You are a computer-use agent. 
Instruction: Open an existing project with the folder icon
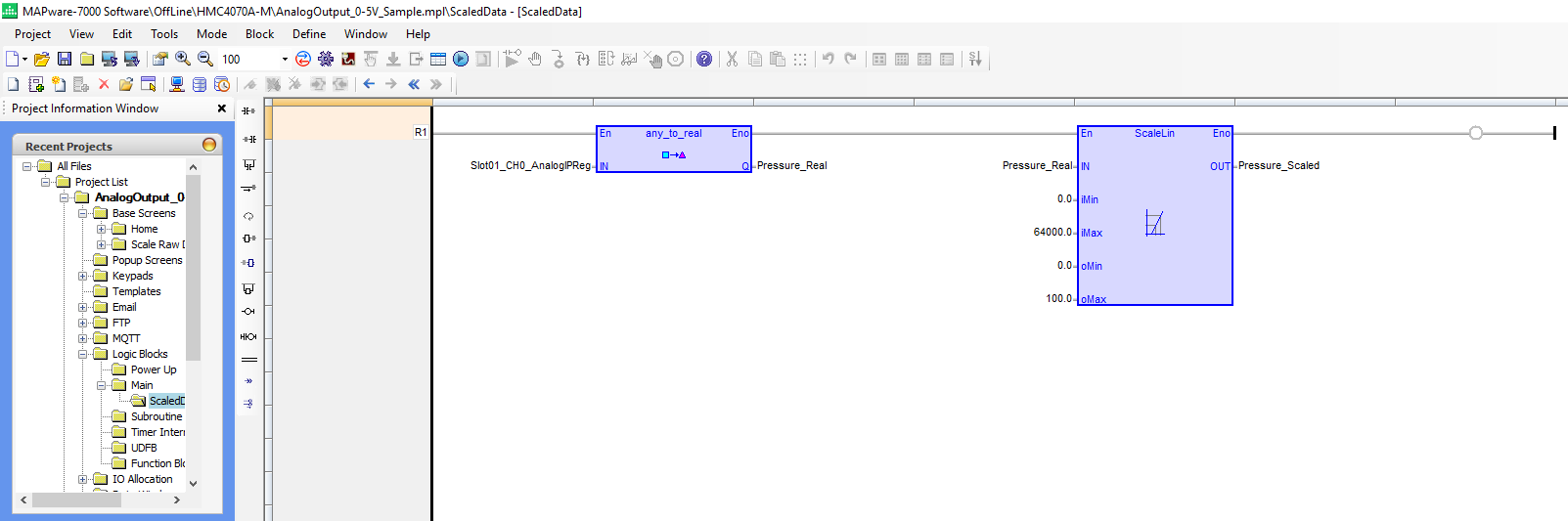coord(42,60)
